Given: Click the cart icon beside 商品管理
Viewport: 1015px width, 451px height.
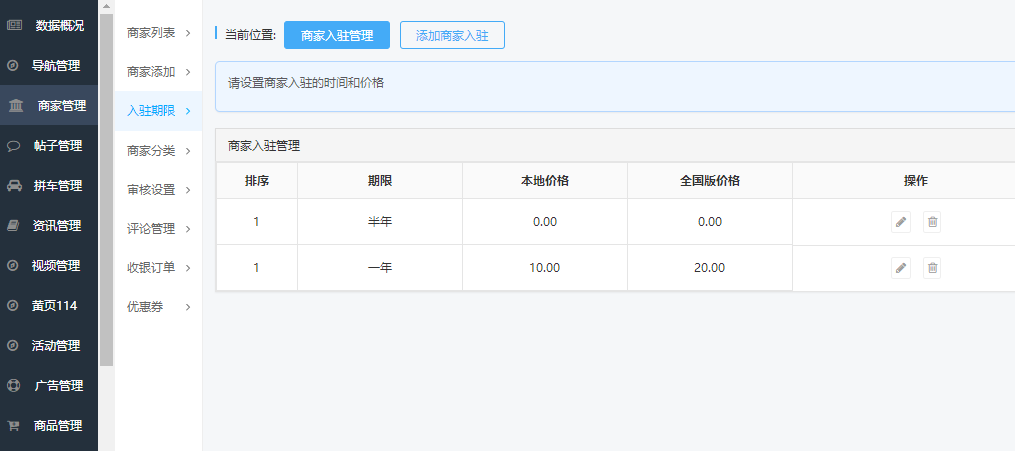Looking at the screenshot, I should click(x=13, y=426).
